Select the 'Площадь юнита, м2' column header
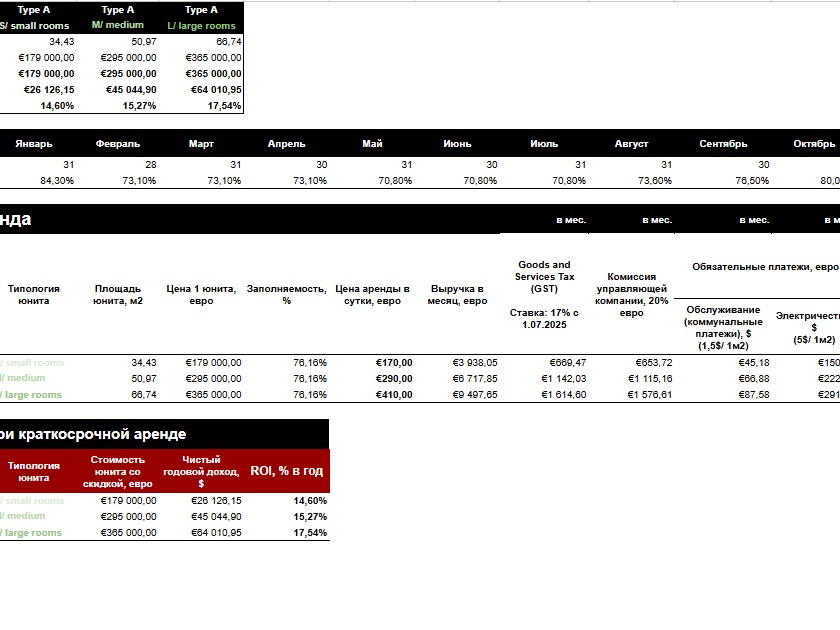Image resolution: width=840 pixels, height=630 pixels. coord(118,295)
